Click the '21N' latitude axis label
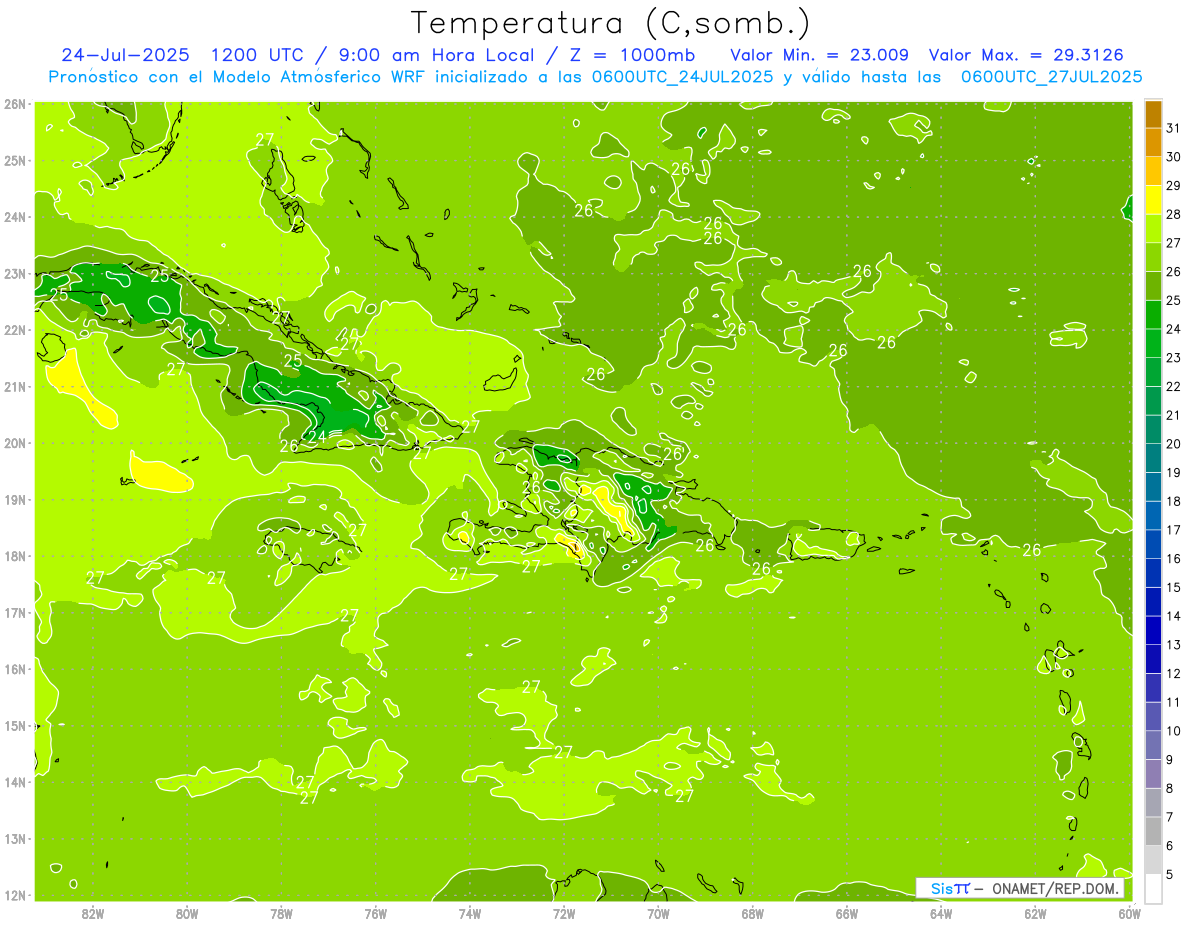Screen dimensions: 1200x927 (x=14, y=387)
